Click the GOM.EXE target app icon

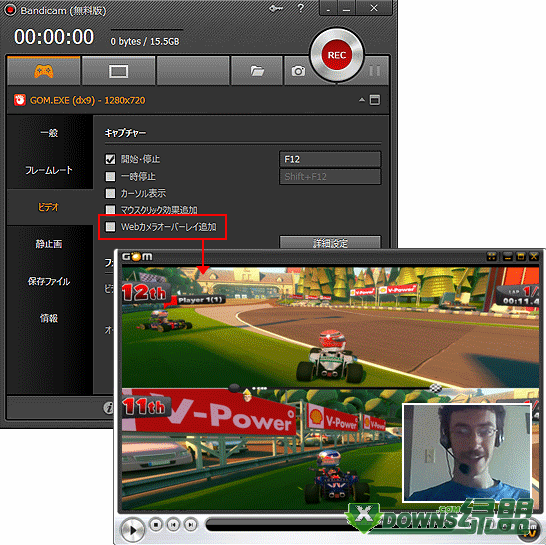pos(20,100)
